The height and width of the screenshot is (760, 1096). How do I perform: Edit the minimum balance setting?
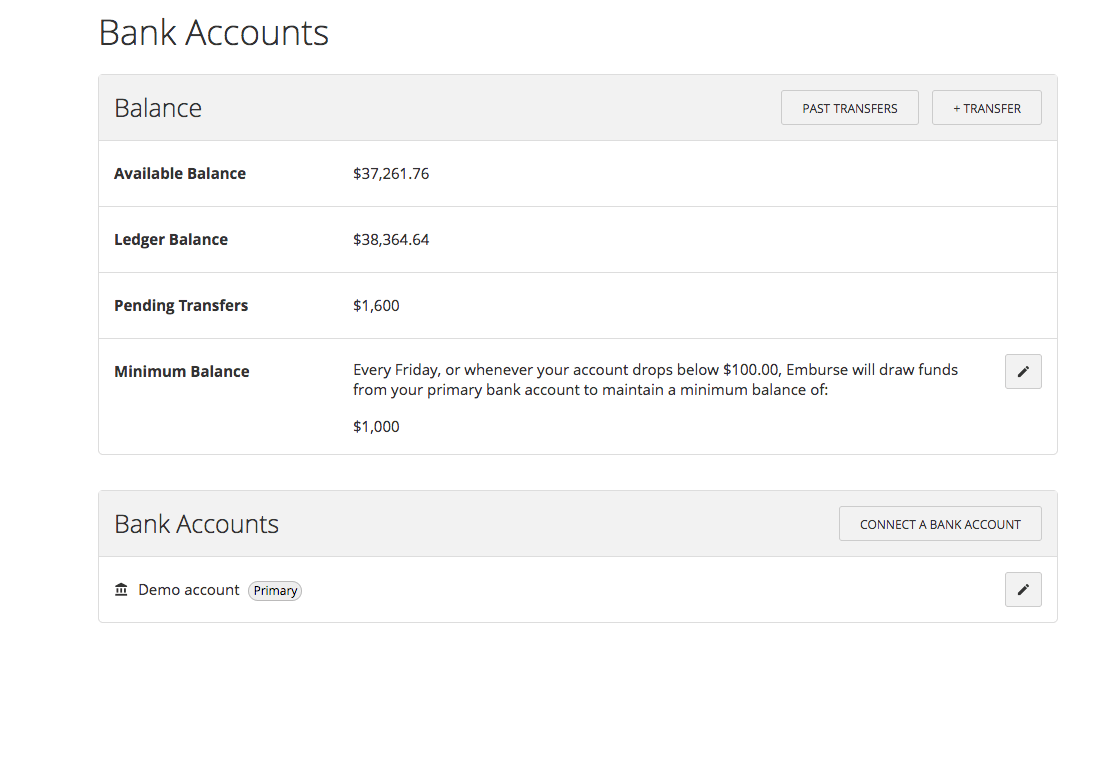(x=1022, y=371)
